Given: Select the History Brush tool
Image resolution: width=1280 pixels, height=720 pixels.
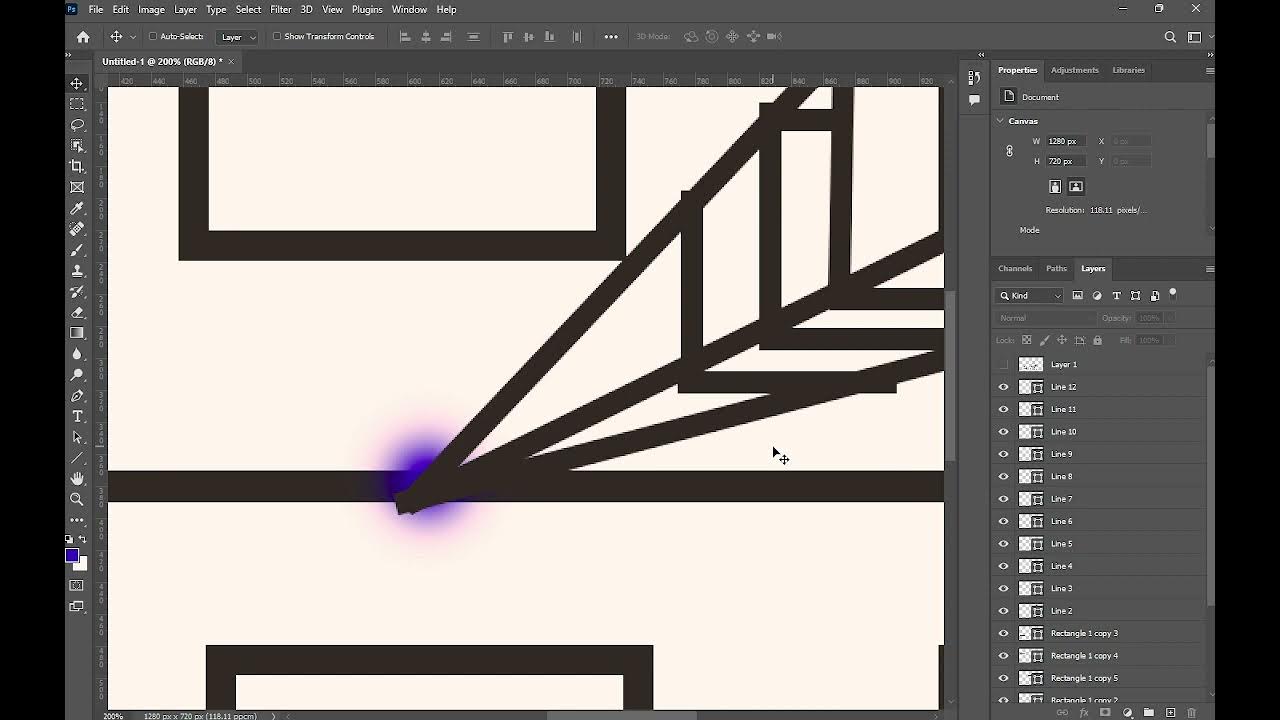Looking at the screenshot, I should pyautogui.click(x=77, y=291).
